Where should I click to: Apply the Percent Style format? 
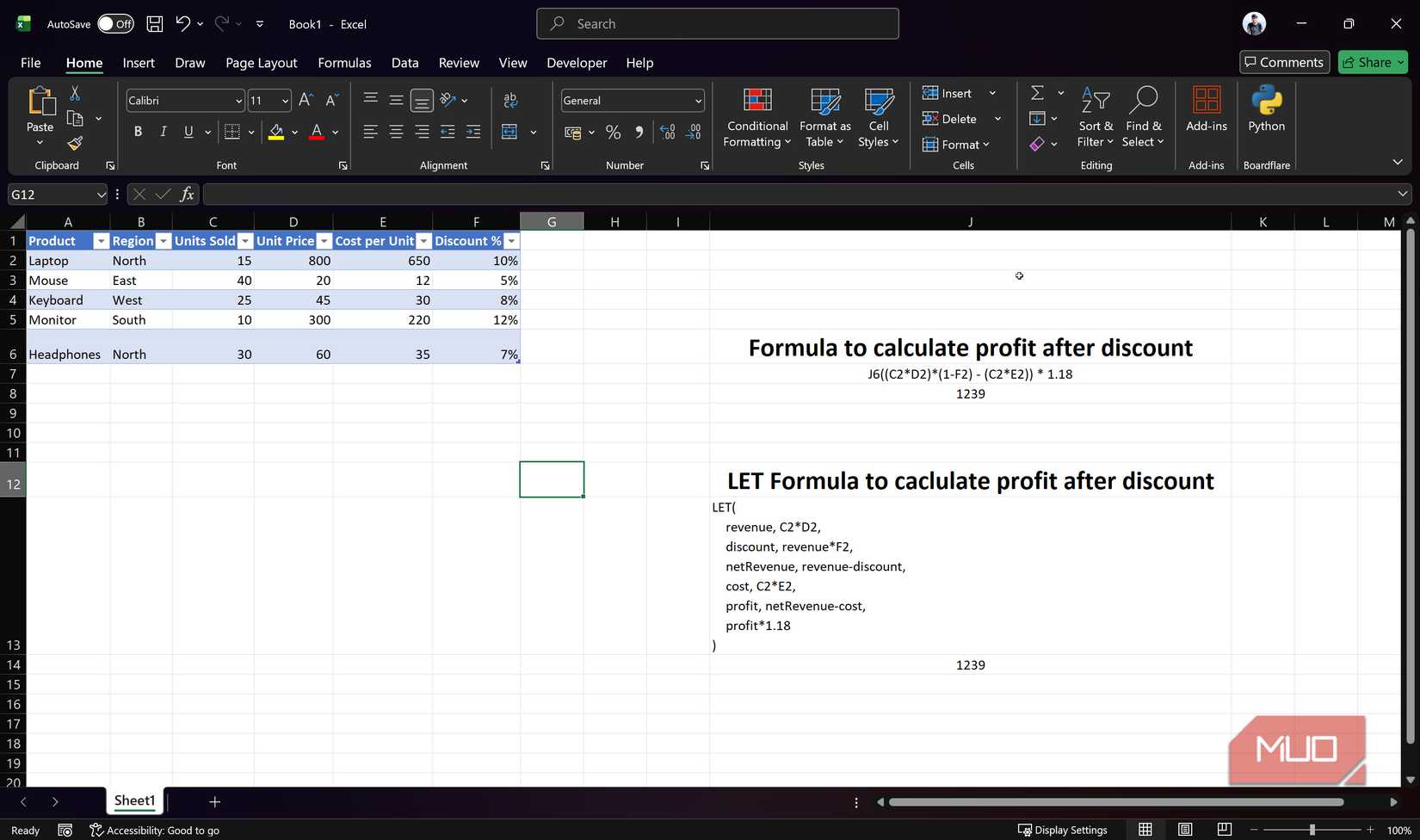(613, 132)
